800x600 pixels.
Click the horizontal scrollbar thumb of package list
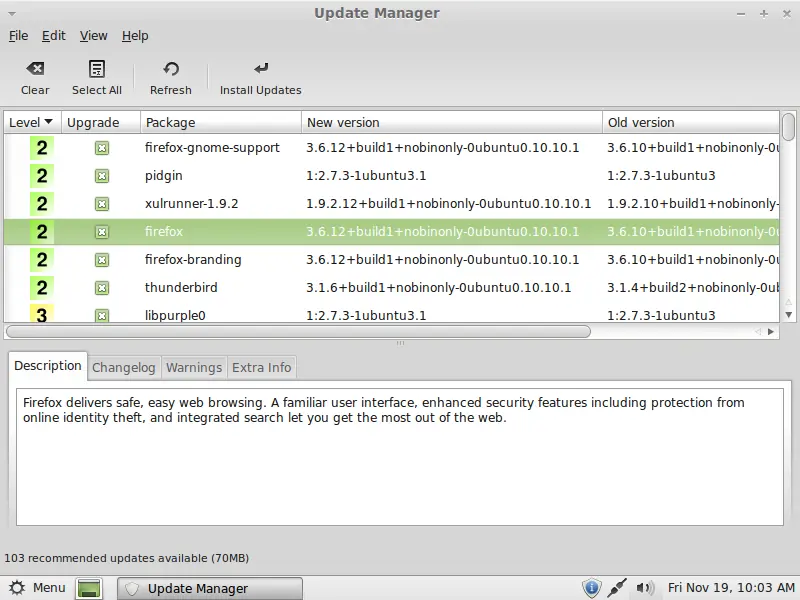point(298,332)
